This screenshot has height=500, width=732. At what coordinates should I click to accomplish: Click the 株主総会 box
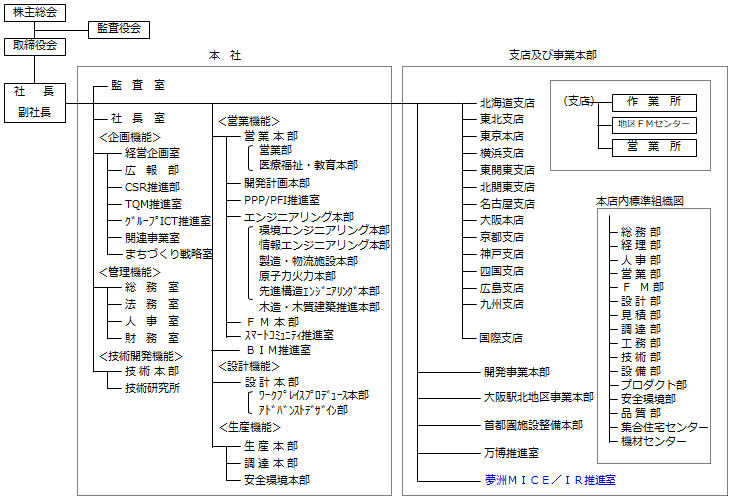point(35,11)
